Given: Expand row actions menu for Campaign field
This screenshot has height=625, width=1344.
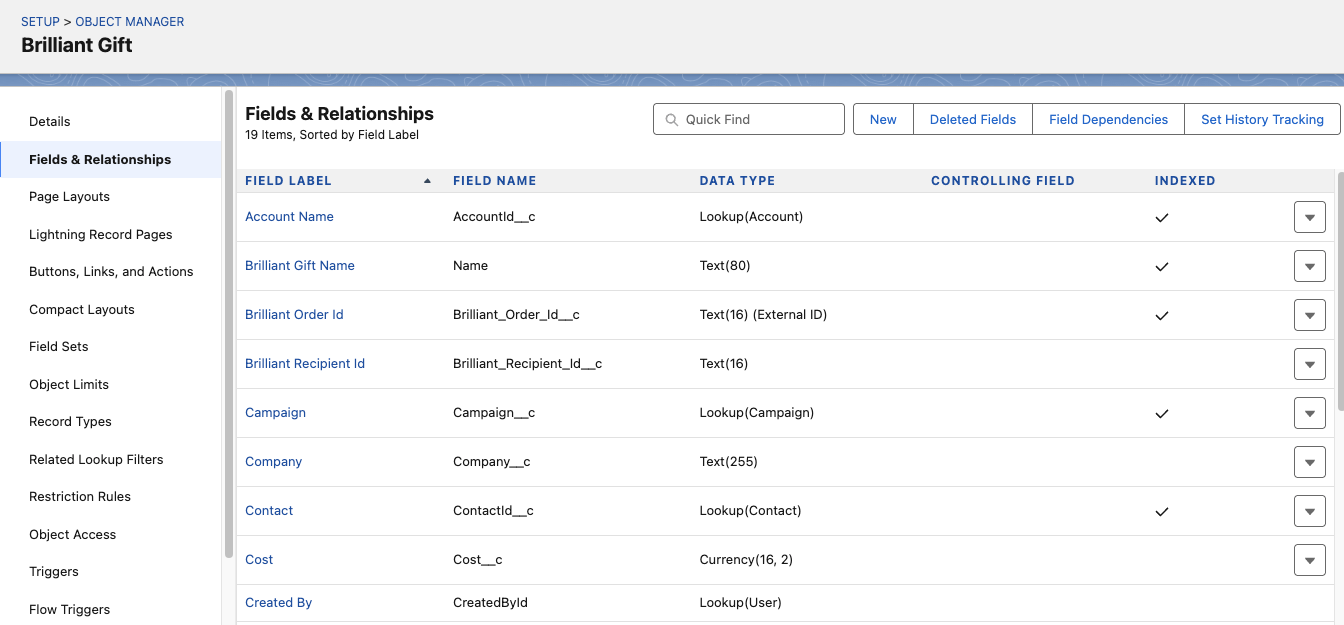Looking at the screenshot, I should pyautogui.click(x=1309, y=413).
